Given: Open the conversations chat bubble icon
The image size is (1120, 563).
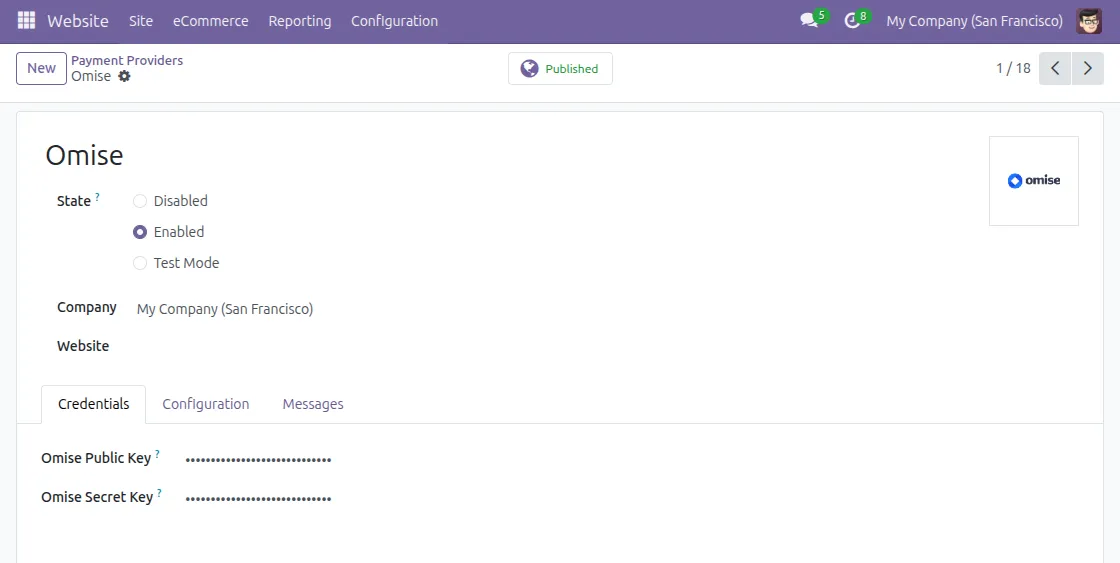Looking at the screenshot, I should [x=809, y=21].
